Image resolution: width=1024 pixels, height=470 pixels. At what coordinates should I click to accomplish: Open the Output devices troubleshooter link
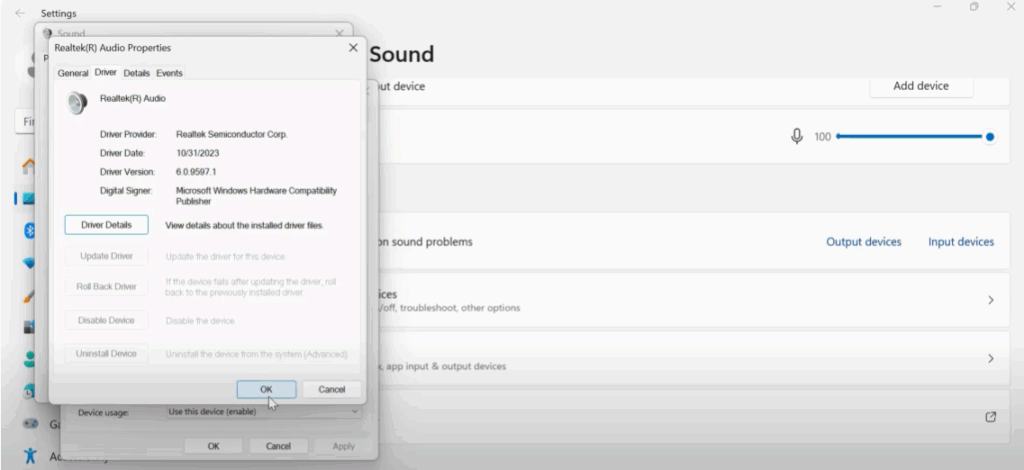point(863,242)
